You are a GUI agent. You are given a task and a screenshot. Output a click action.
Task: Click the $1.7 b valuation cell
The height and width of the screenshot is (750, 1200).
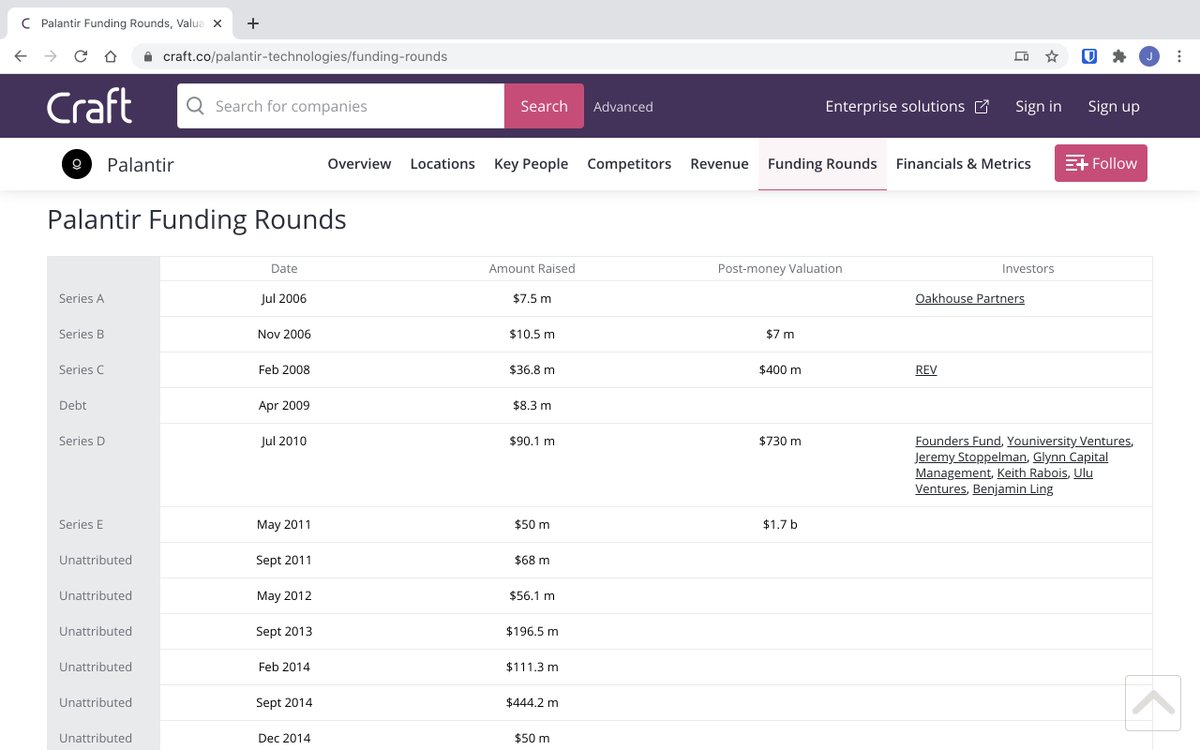(x=780, y=524)
